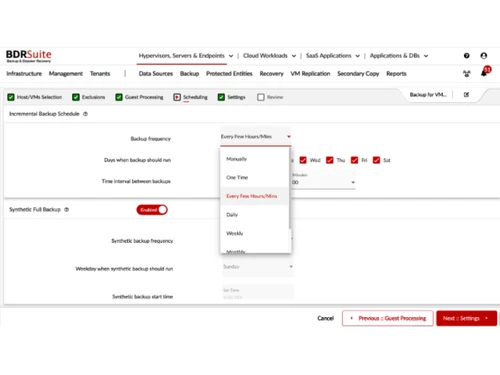Select Weekly from the frequency list

point(255,233)
